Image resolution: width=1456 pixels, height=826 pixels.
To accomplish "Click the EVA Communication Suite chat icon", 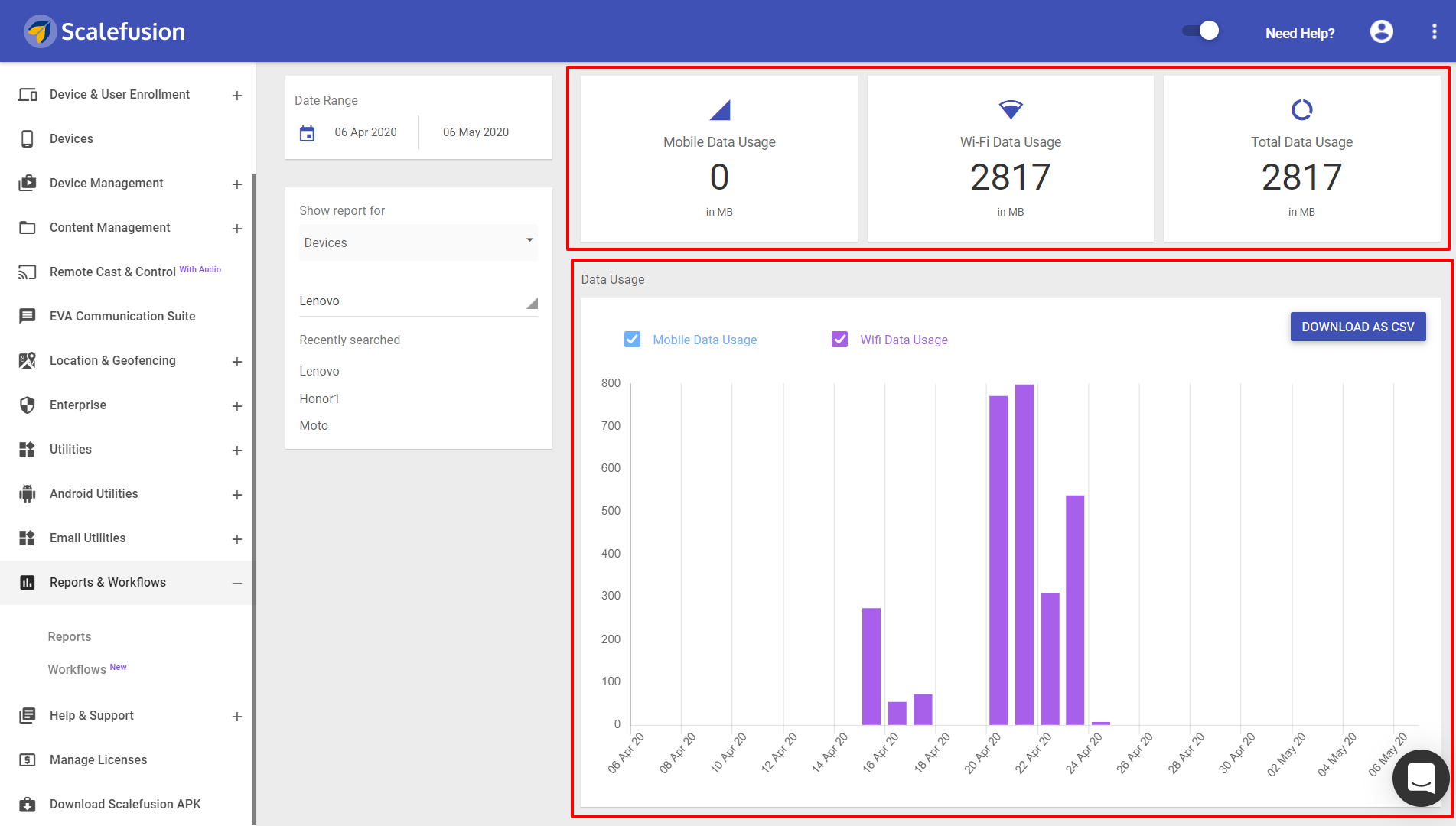I will coord(28,317).
